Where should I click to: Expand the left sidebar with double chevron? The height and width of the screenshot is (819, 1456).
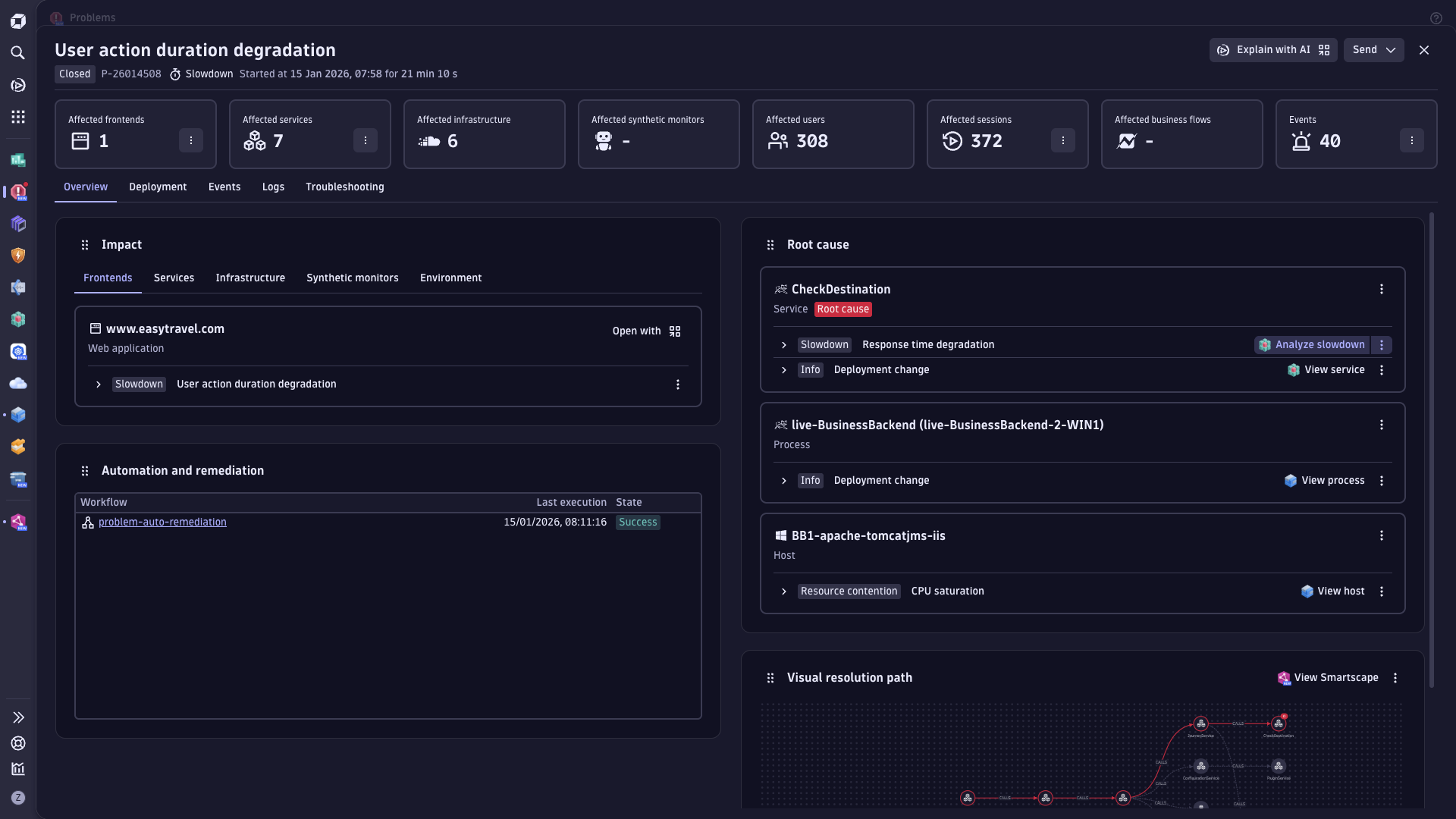[18, 717]
